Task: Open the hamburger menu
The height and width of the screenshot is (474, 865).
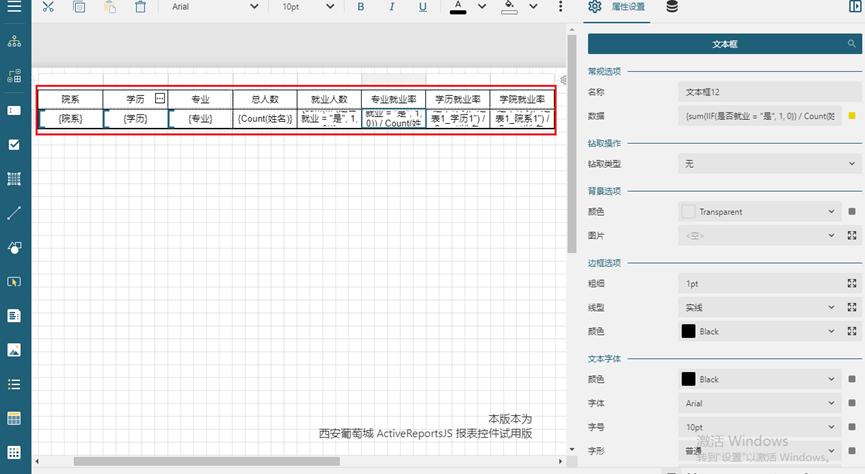Action: pyautogui.click(x=14, y=7)
